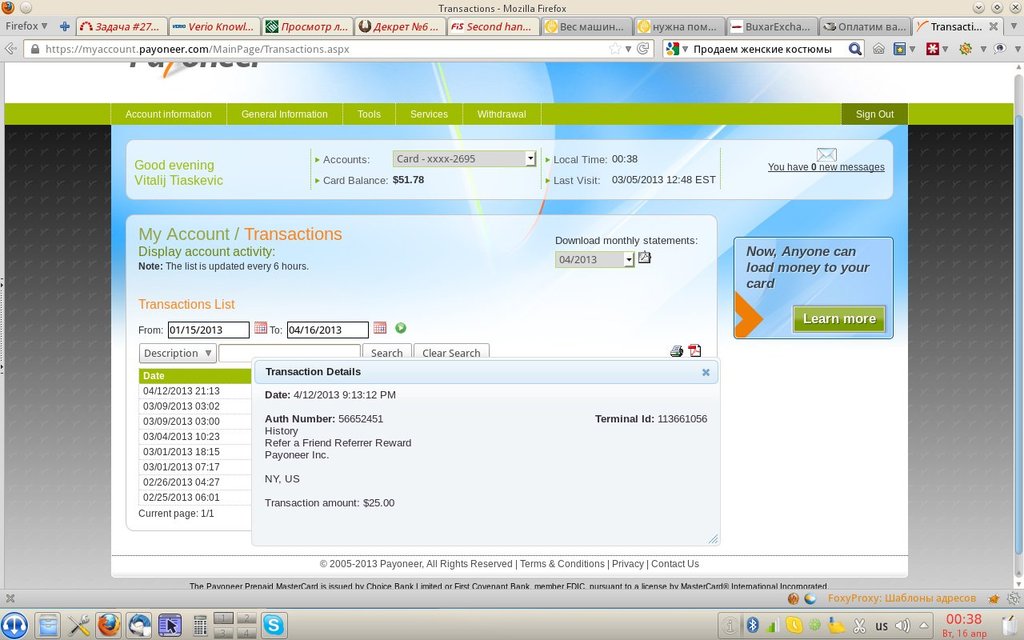Open the Account information menu
This screenshot has width=1024, height=640.
point(168,114)
